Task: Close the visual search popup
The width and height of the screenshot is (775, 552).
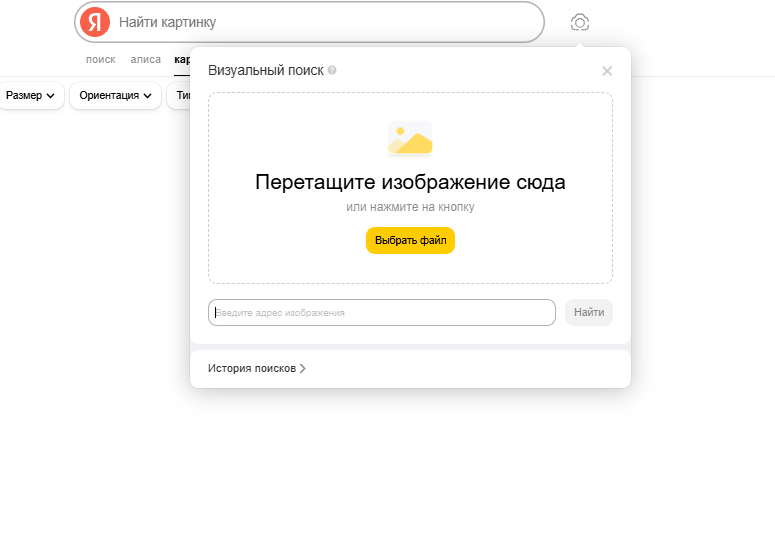Action: [x=607, y=71]
